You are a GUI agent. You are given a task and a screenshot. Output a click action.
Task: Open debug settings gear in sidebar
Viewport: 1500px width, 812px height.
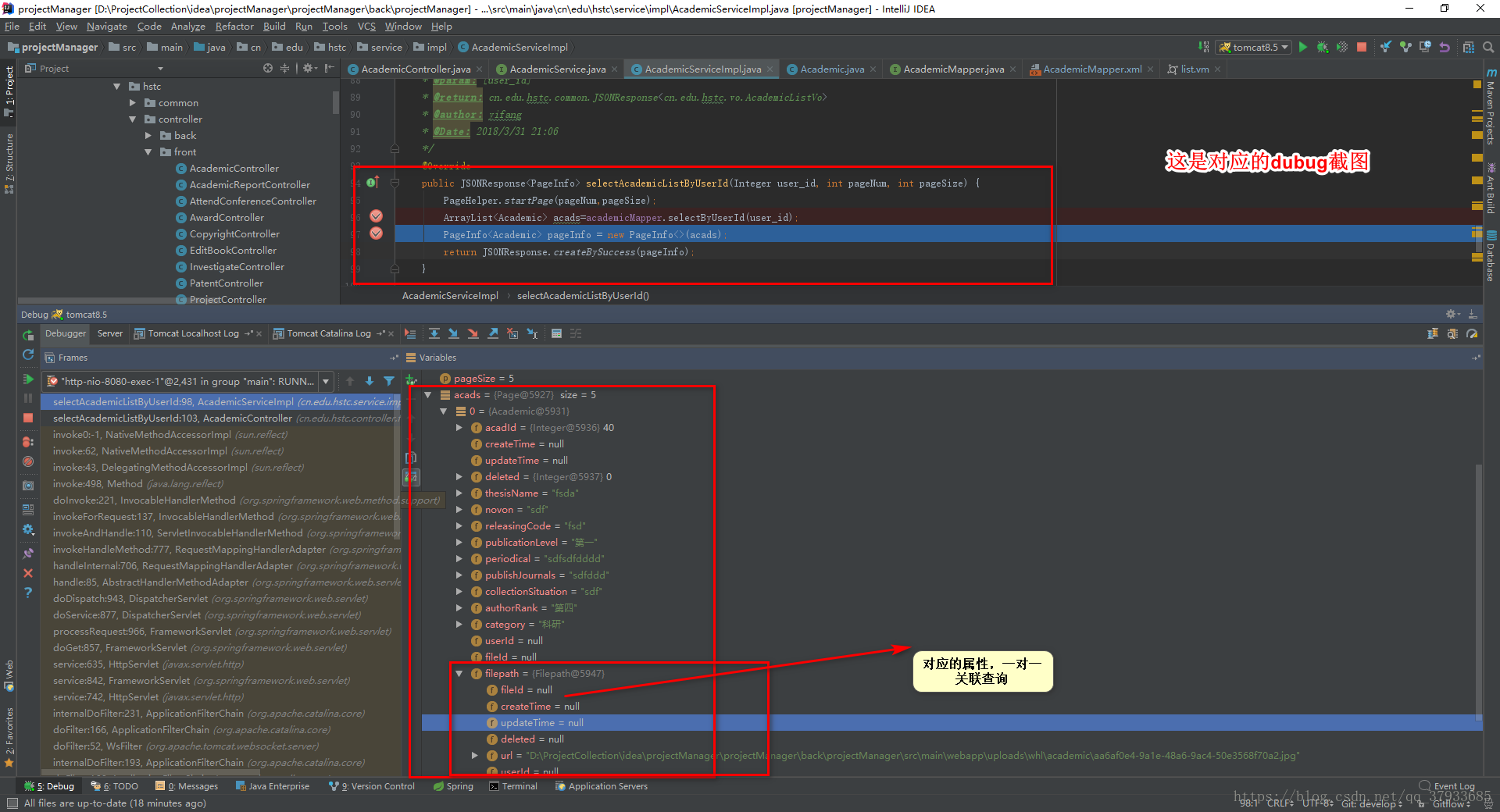coord(28,529)
